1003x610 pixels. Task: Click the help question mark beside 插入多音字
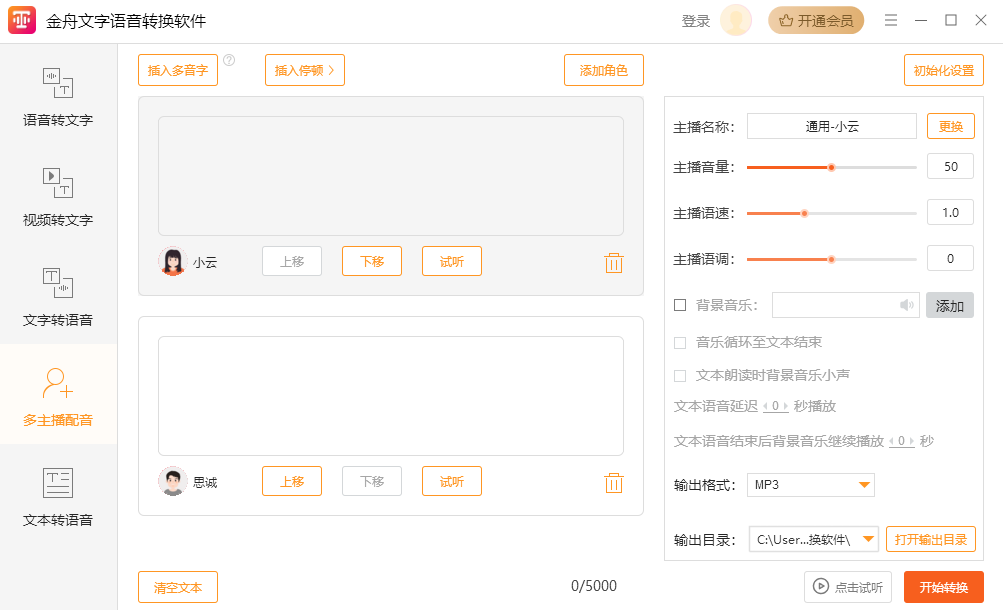[229, 61]
